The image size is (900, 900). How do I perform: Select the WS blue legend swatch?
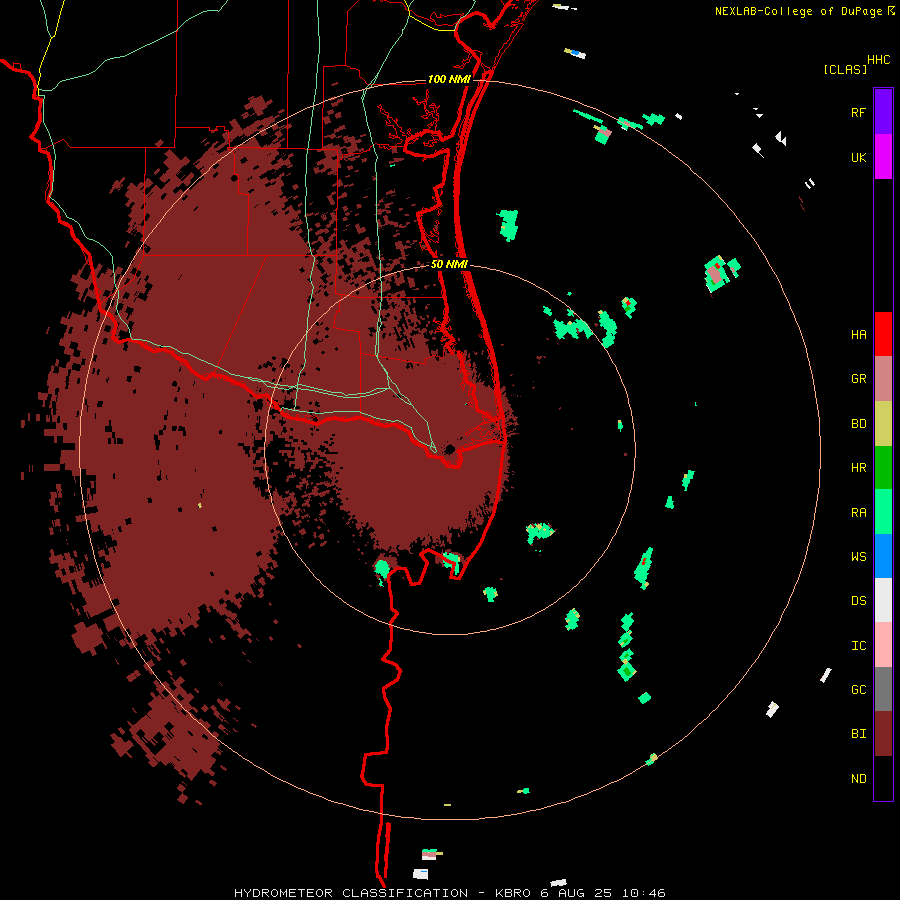coord(883,556)
